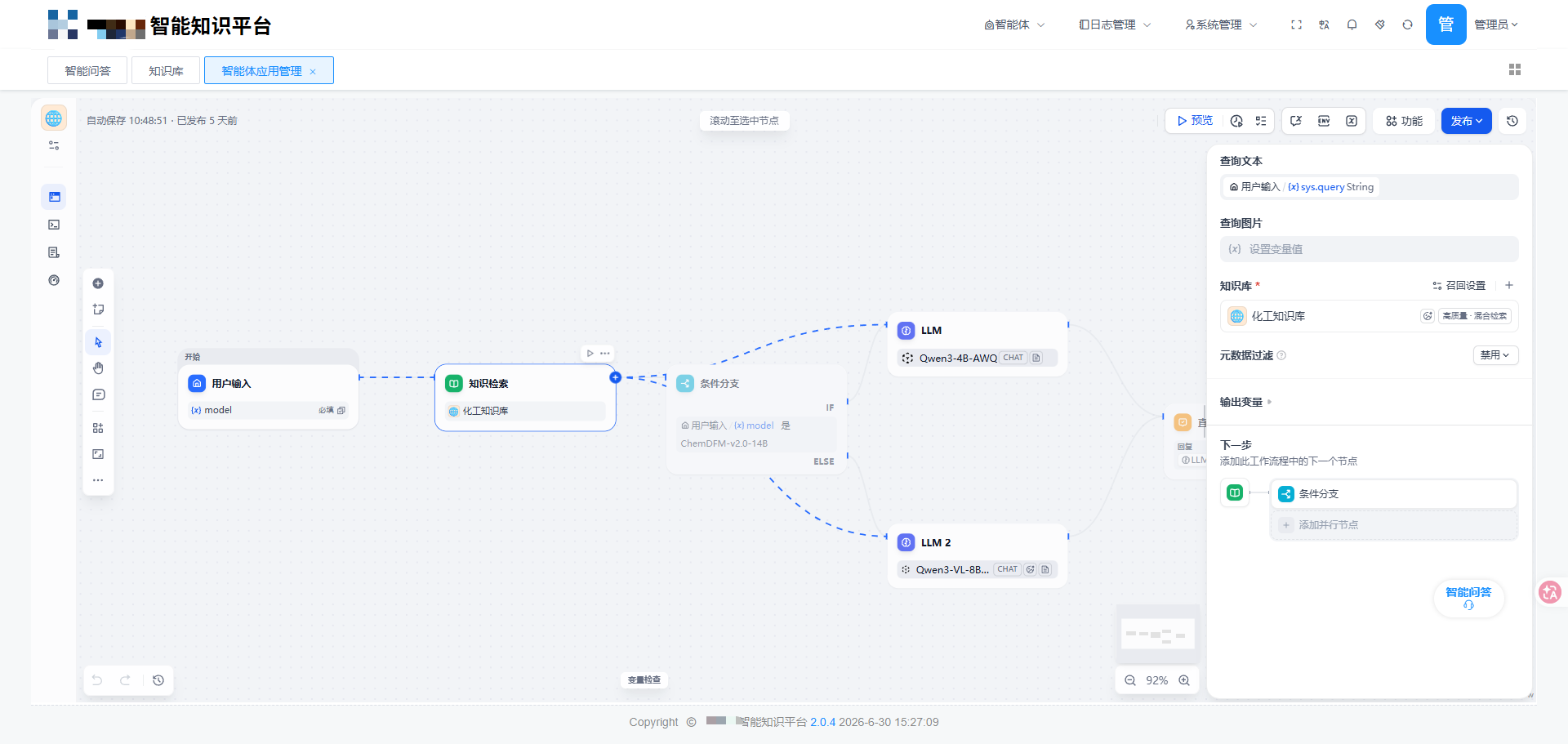Open the app globe icon in left sidebar
Image resolution: width=1568 pixels, height=744 pixels.
tap(54, 118)
